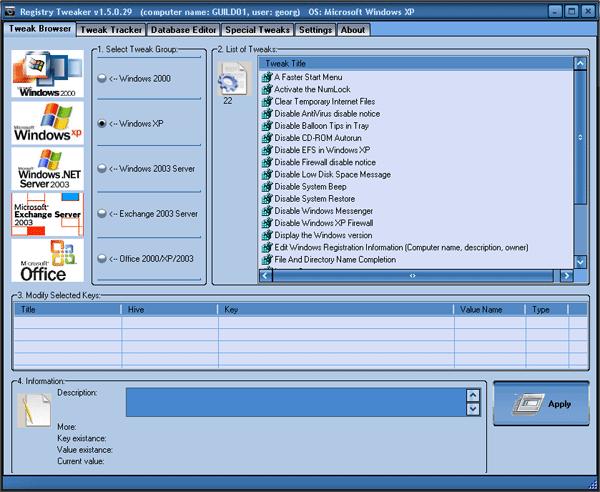Click the notepad icon in Information panel
600x492 pixels.
(35, 410)
